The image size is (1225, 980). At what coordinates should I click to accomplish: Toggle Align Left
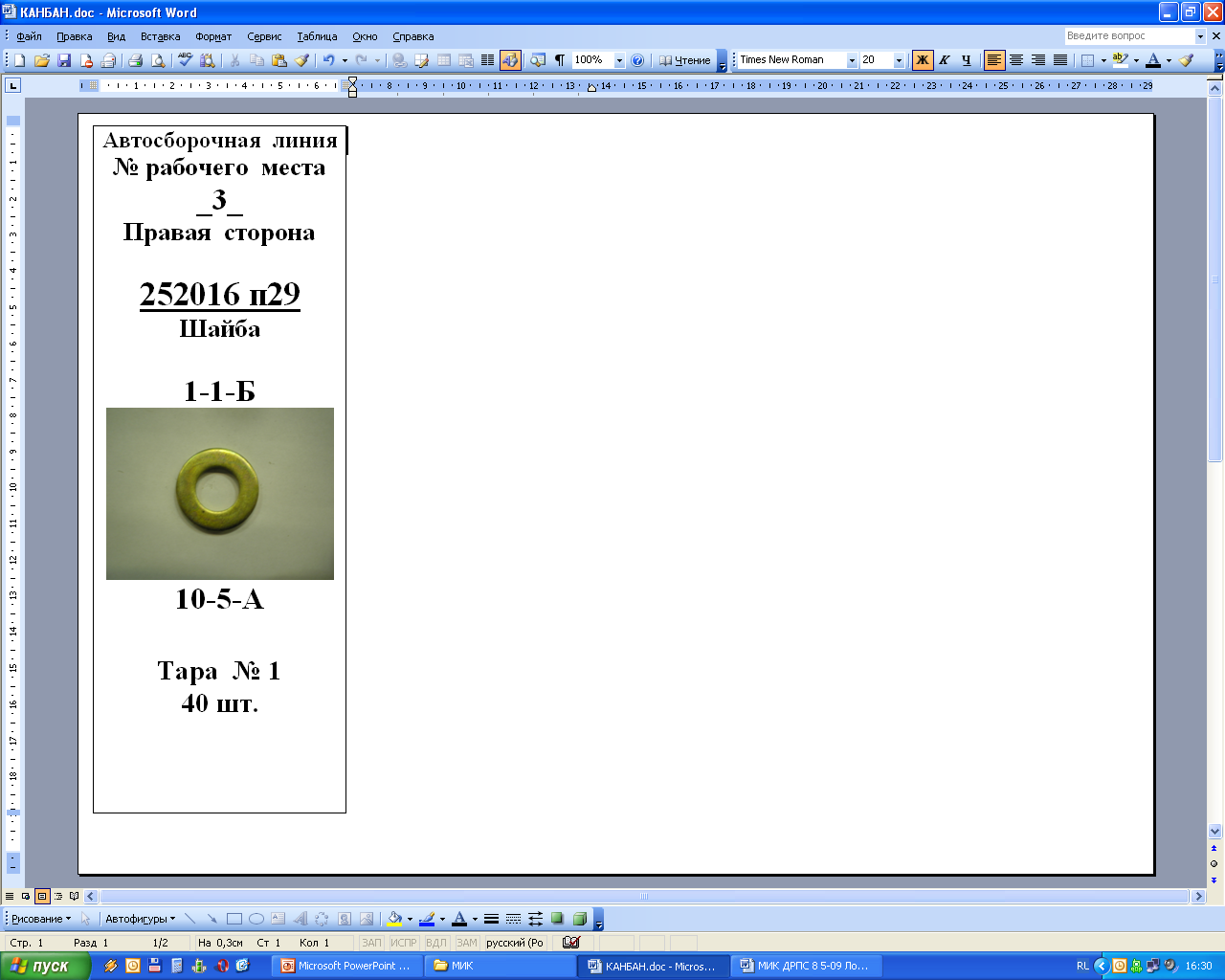[994, 60]
